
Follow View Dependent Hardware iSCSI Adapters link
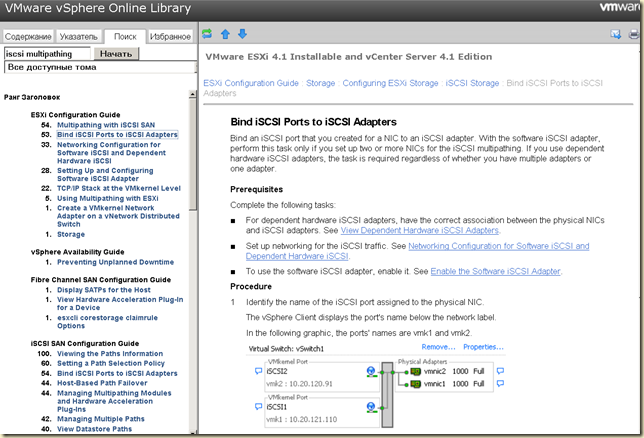coord(420,231)
